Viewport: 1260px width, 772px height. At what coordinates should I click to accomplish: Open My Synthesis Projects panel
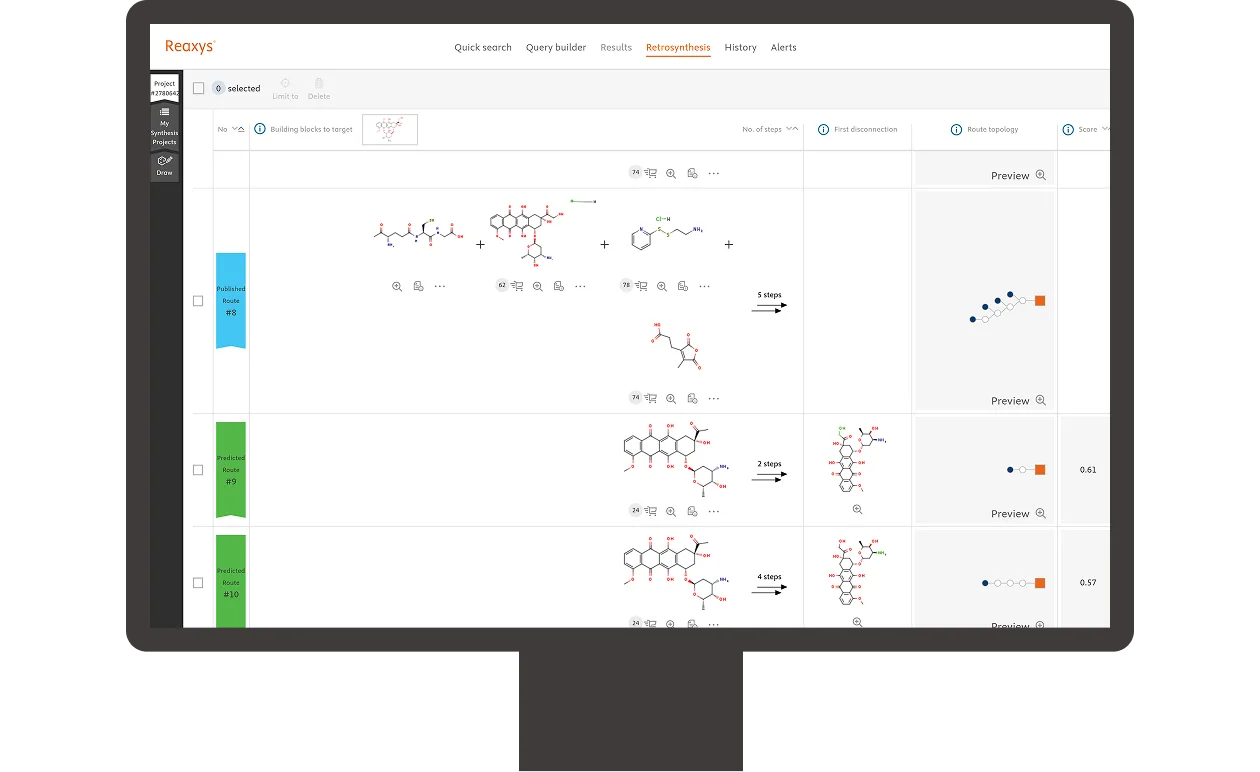164,130
